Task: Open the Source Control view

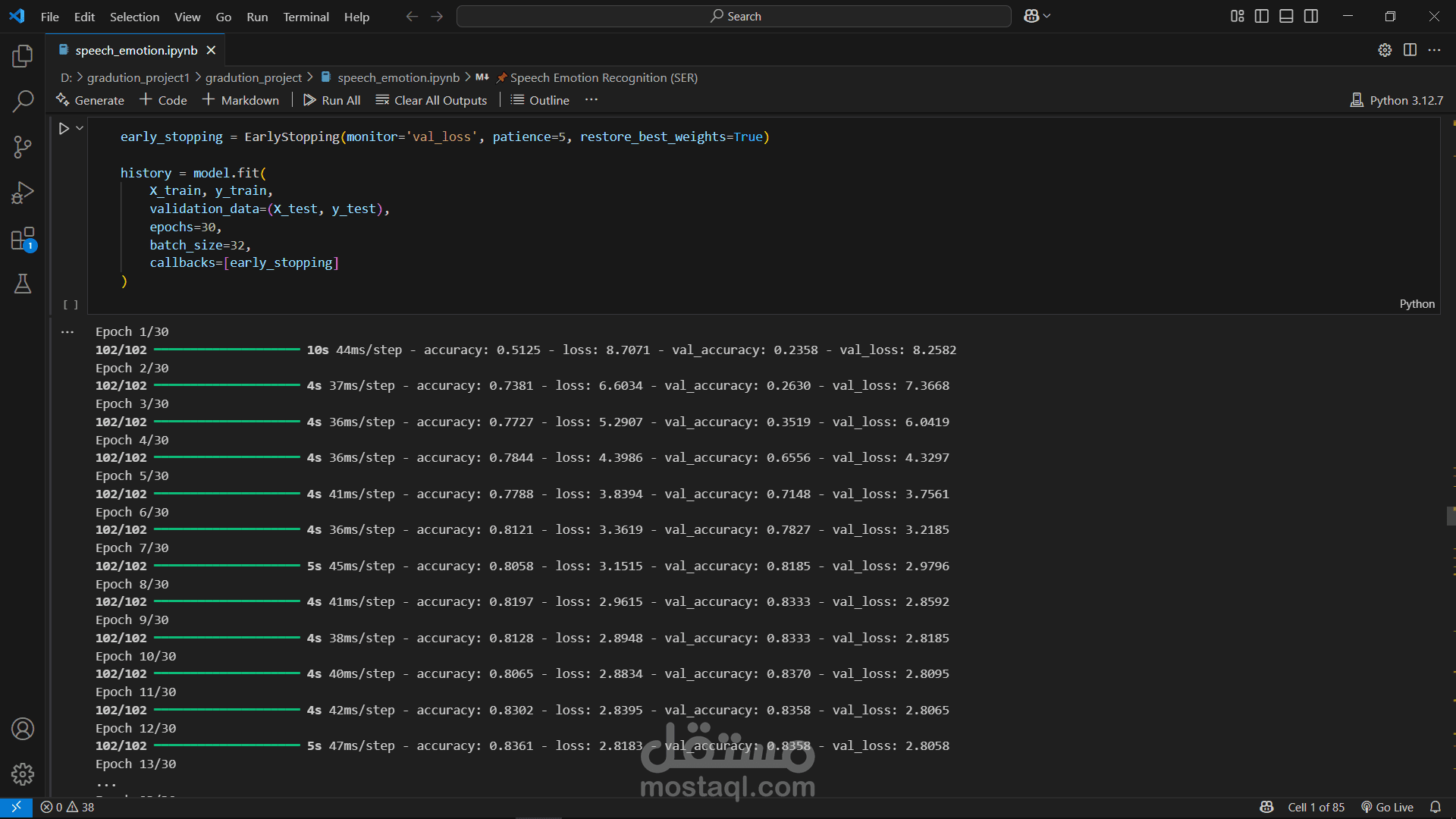Action: 23,147
